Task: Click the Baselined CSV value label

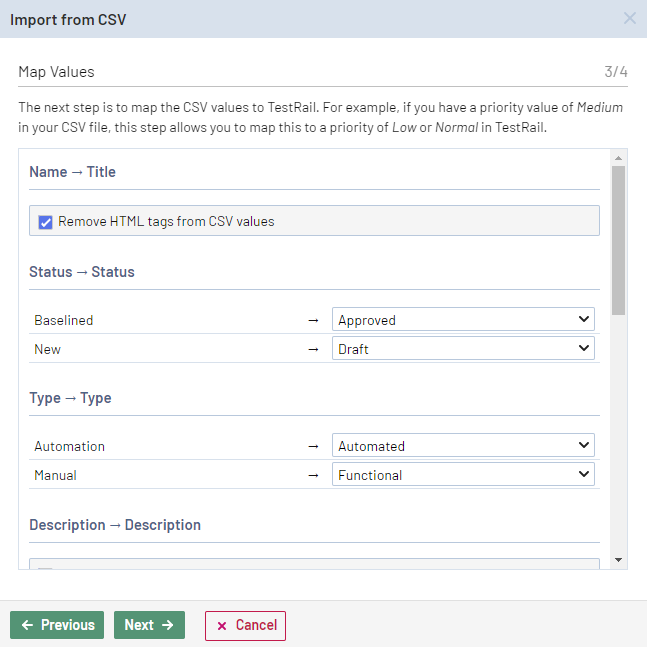Action: click(63, 320)
